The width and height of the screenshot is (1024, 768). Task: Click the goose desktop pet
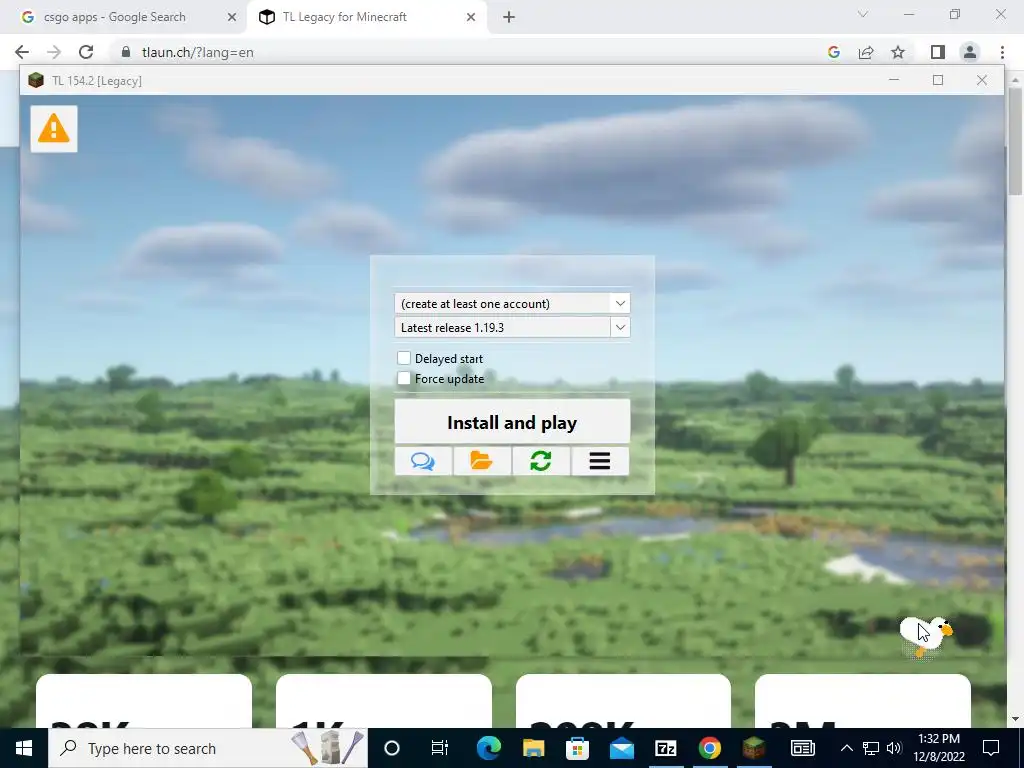926,635
